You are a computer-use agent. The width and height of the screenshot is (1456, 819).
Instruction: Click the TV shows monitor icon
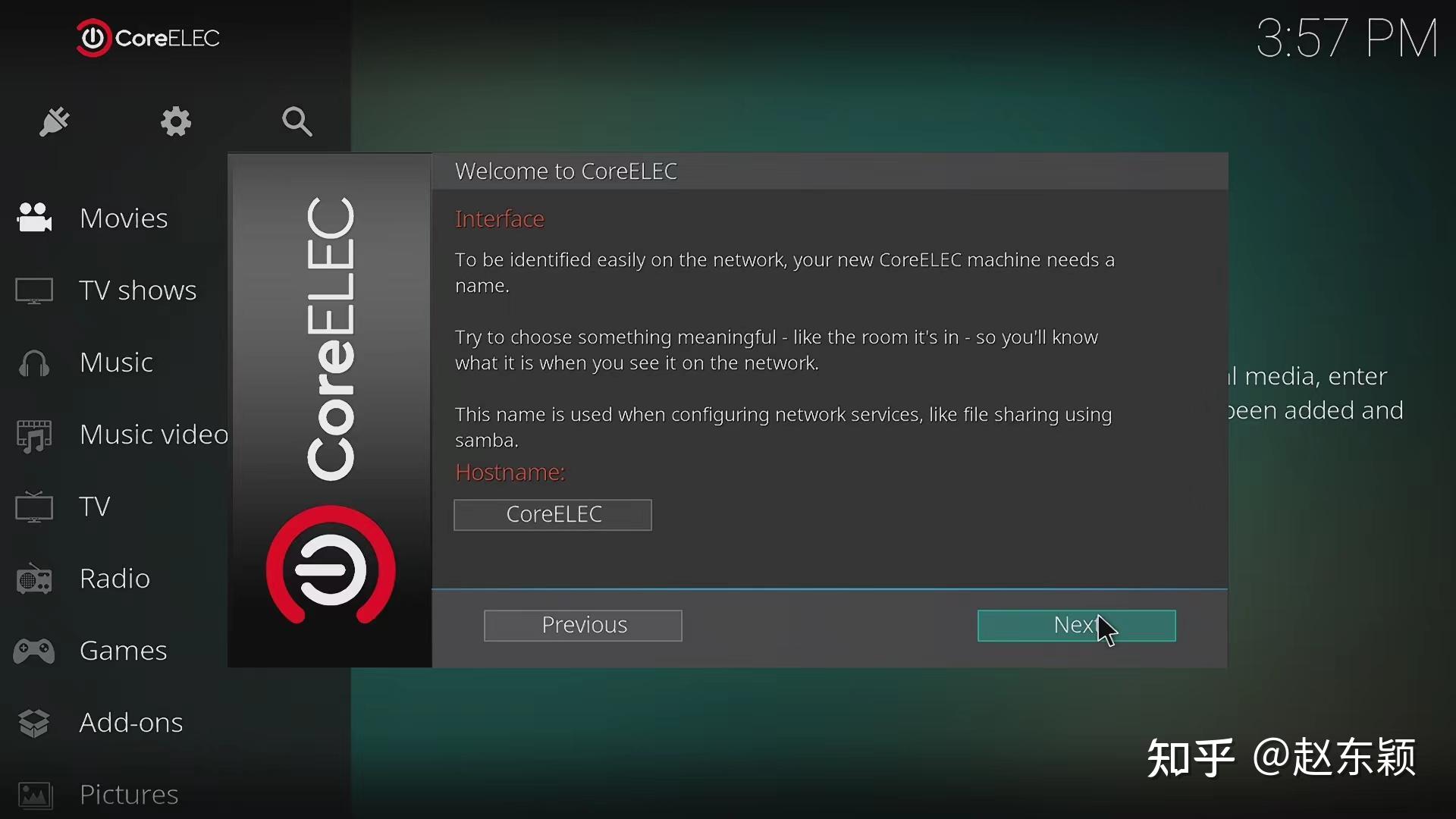tap(34, 290)
